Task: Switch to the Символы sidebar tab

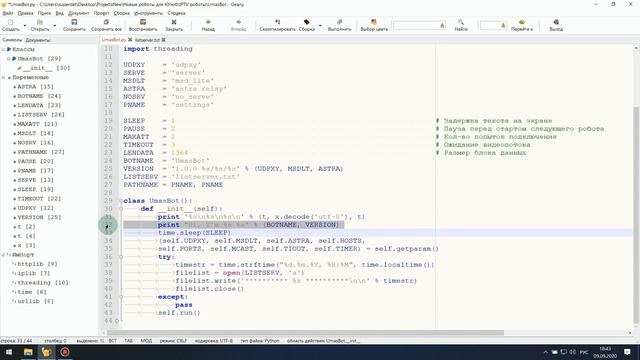Action: [12, 40]
